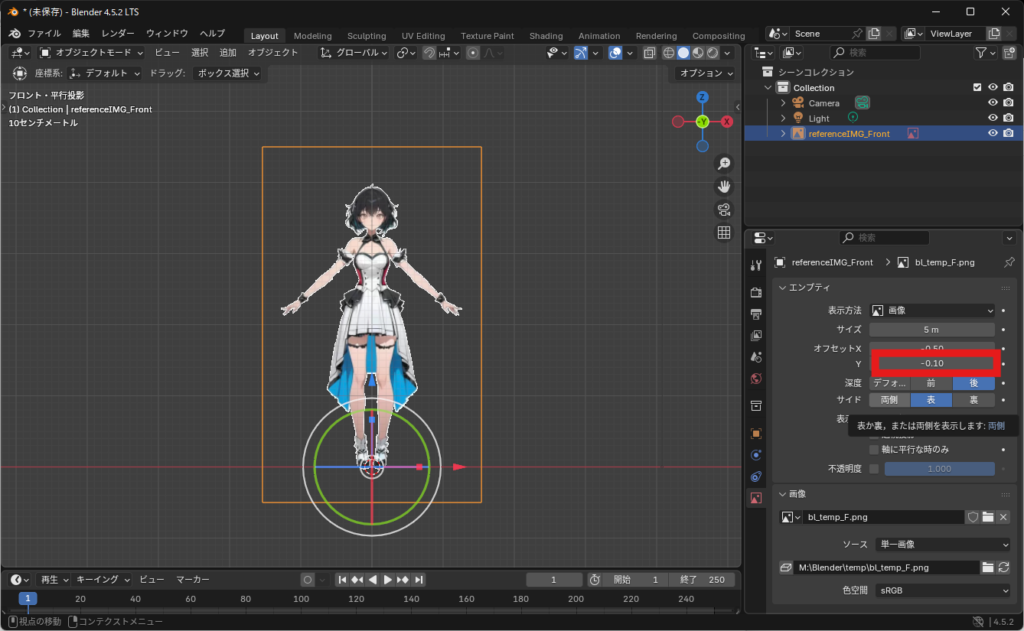Click the zoom magnifier icon in viewport
Viewport: 1024px width, 631px height.
pos(723,164)
